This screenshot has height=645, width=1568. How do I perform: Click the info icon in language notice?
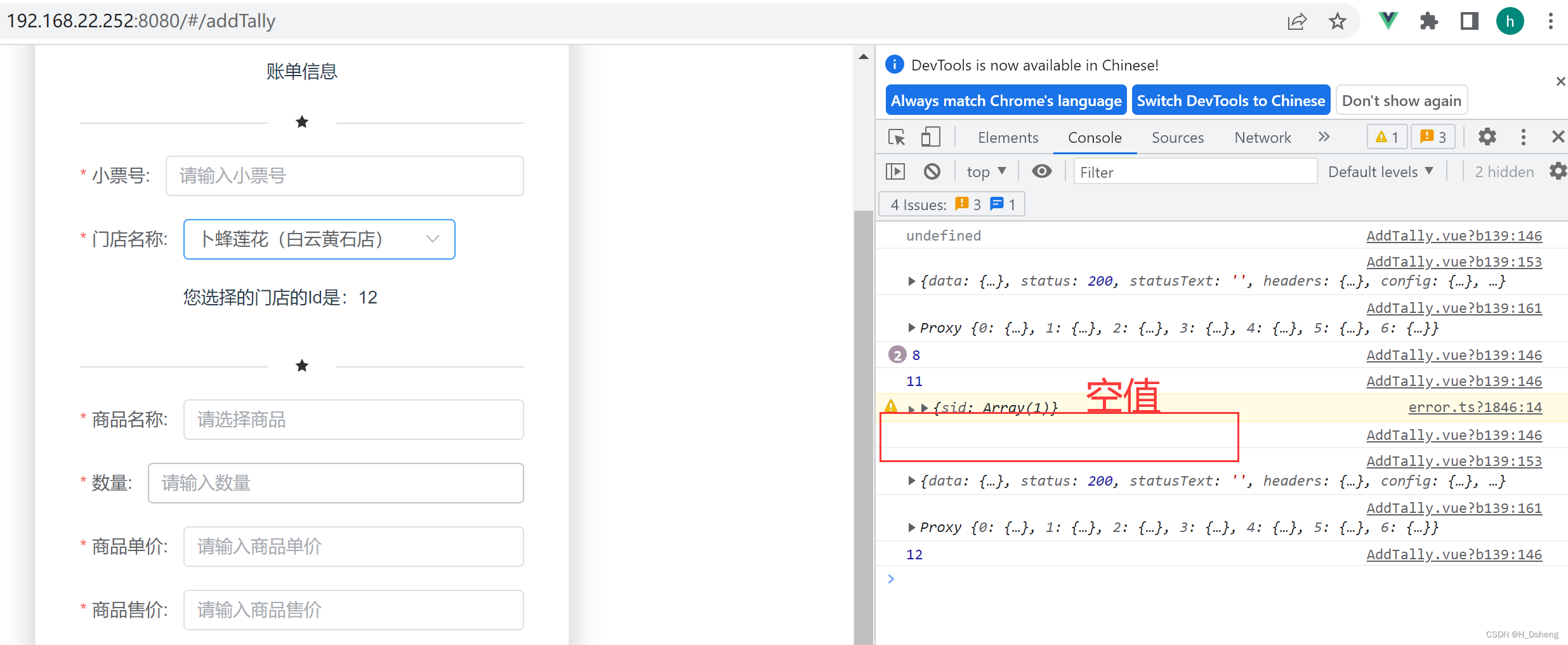(x=894, y=64)
